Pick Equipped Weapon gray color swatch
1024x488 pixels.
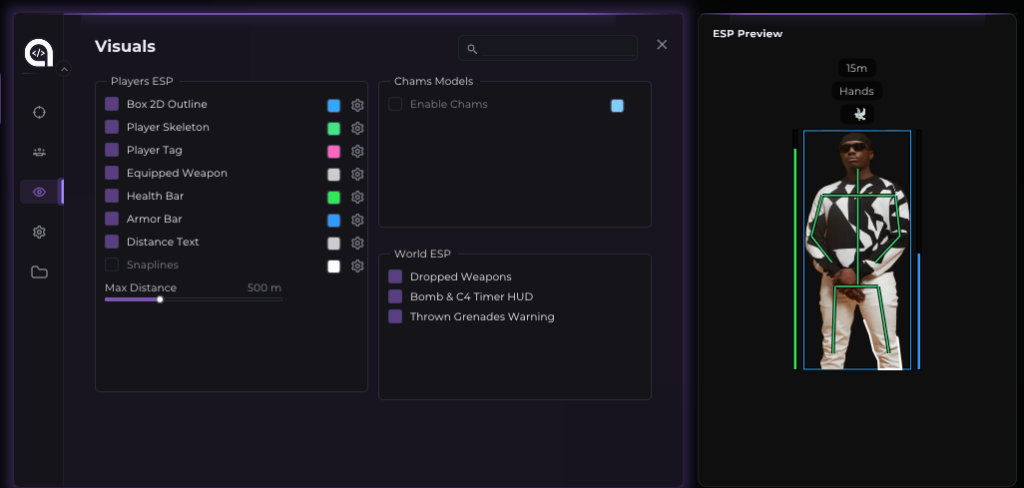coord(334,174)
